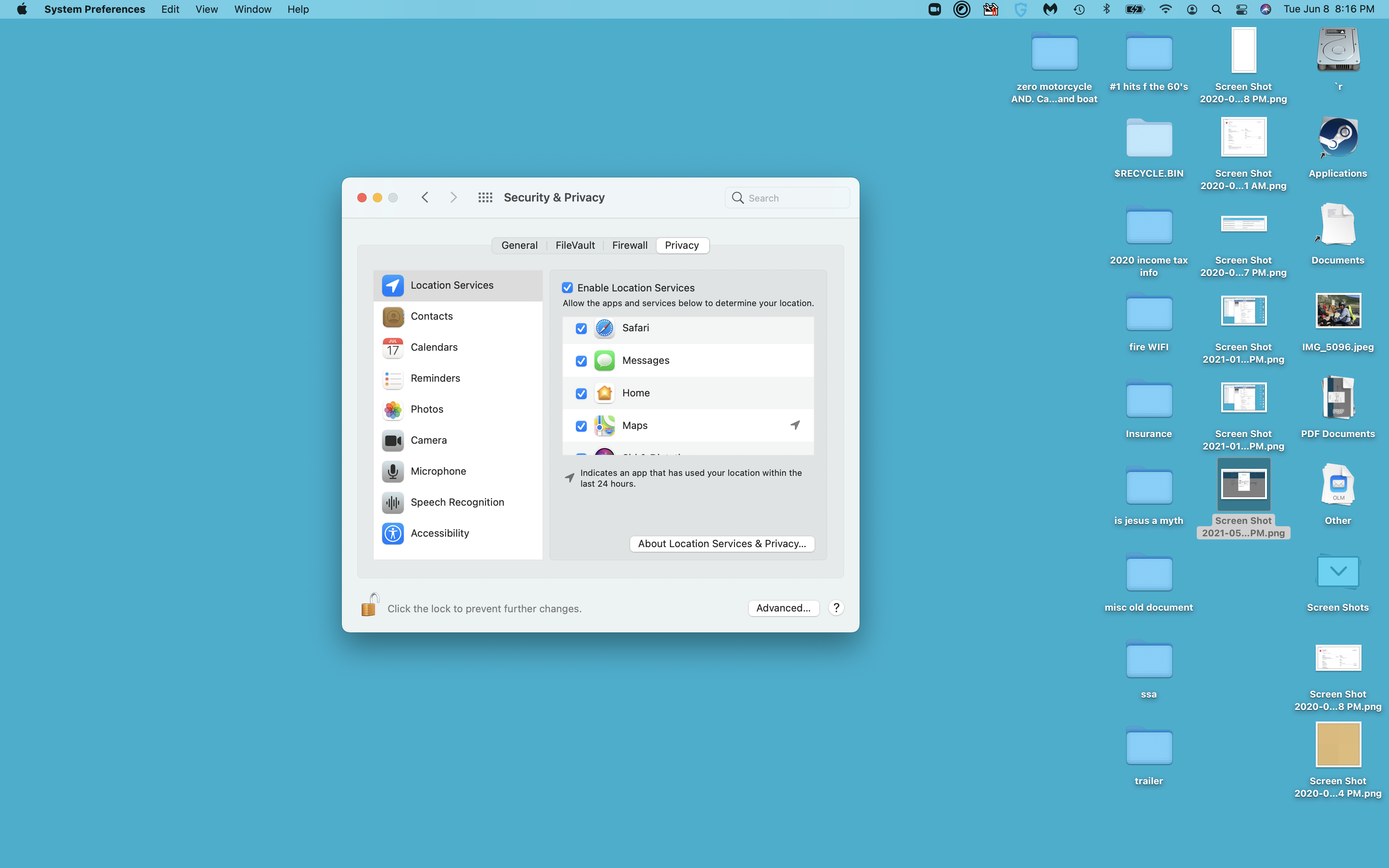Click the lock icon to prevent changes
The width and height of the screenshot is (1389, 868).
click(x=370, y=606)
